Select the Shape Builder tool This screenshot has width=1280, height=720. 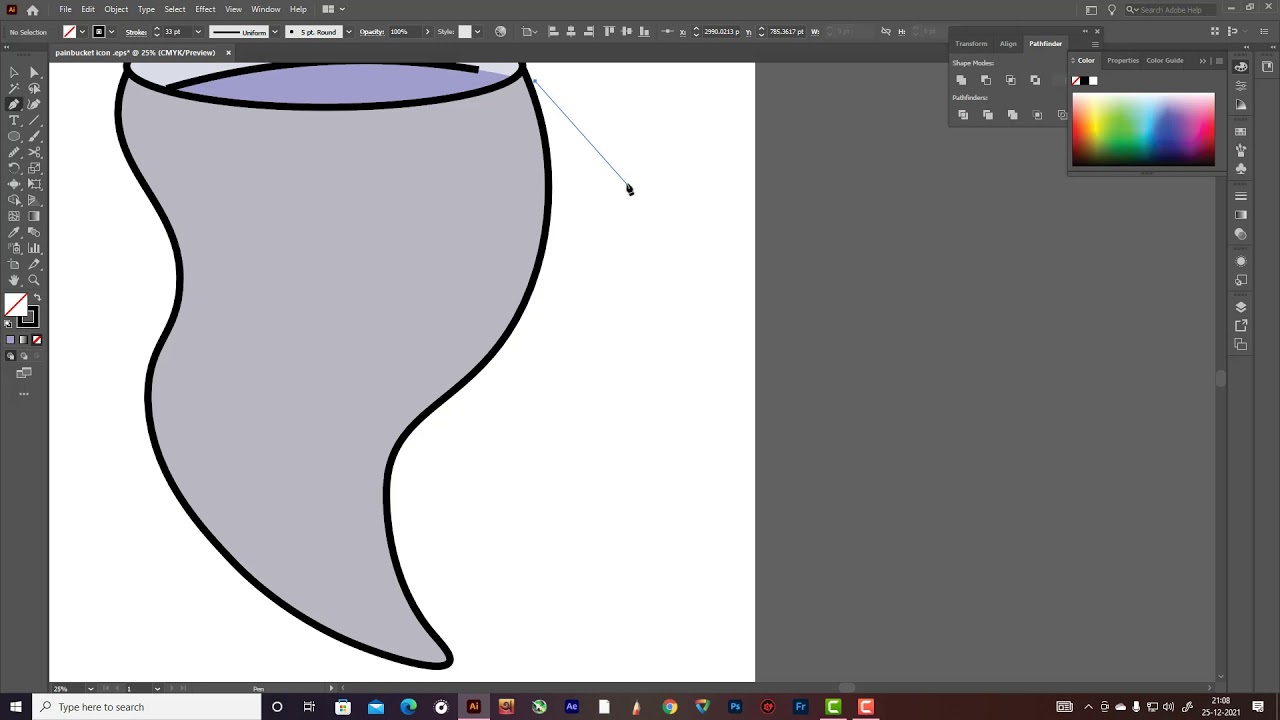click(x=14, y=200)
